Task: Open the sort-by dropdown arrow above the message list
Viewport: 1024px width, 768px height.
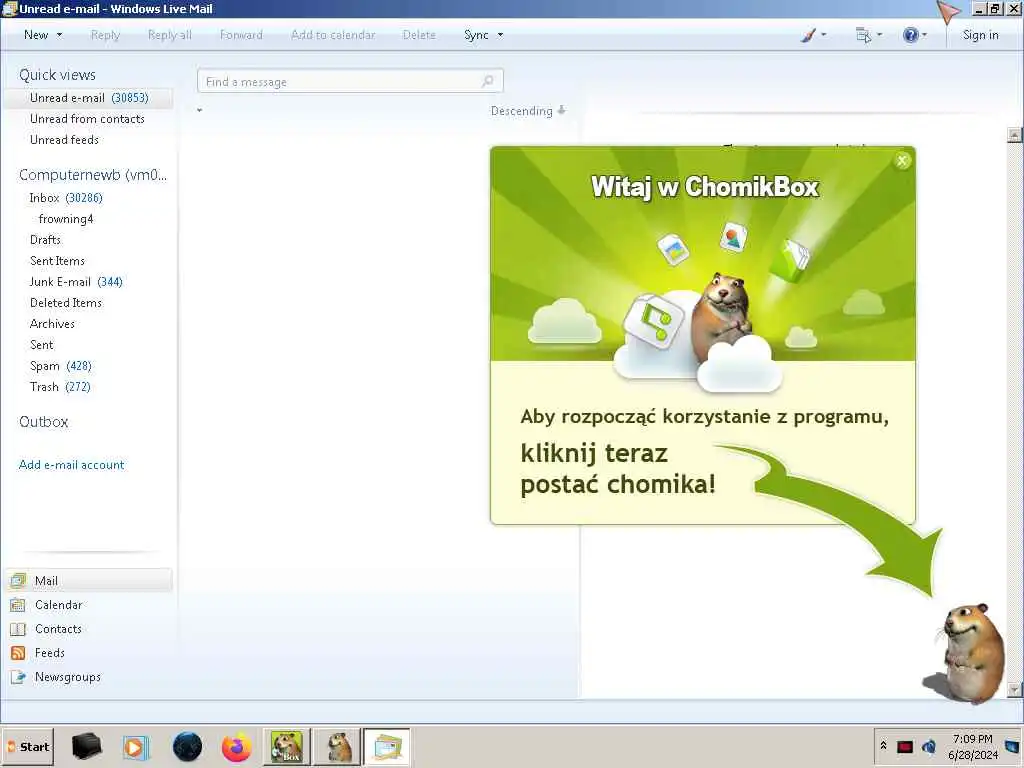Action: coord(200,110)
